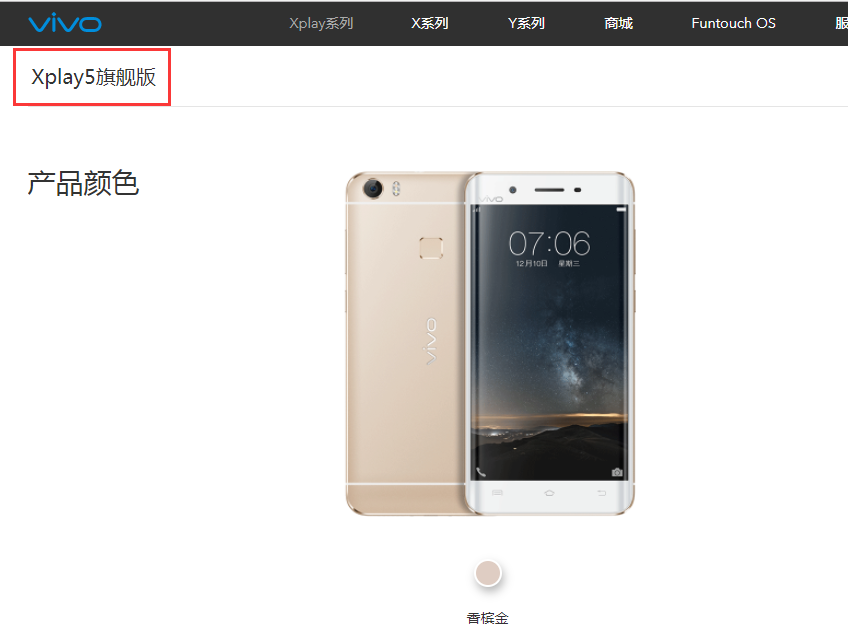Click the dual flash beside rear camera
This screenshot has height=628, width=848.
396,189
